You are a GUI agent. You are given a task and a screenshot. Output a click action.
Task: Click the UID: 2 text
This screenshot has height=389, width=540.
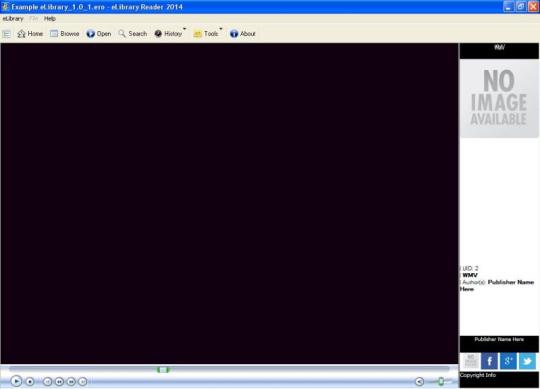tap(470, 268)
